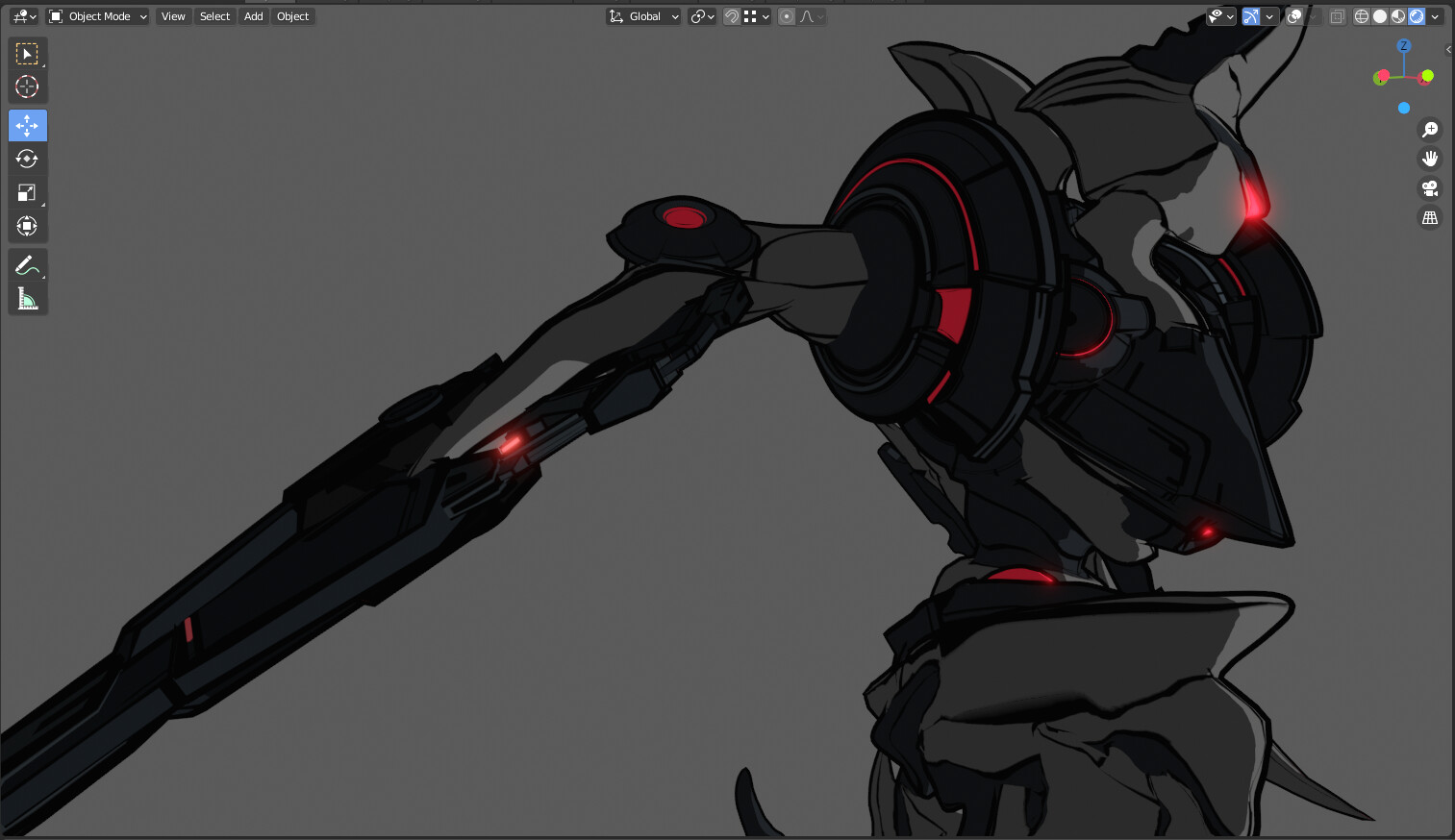Click the camera view icon in the sidebar
1455x840 pixels.
1430,188
